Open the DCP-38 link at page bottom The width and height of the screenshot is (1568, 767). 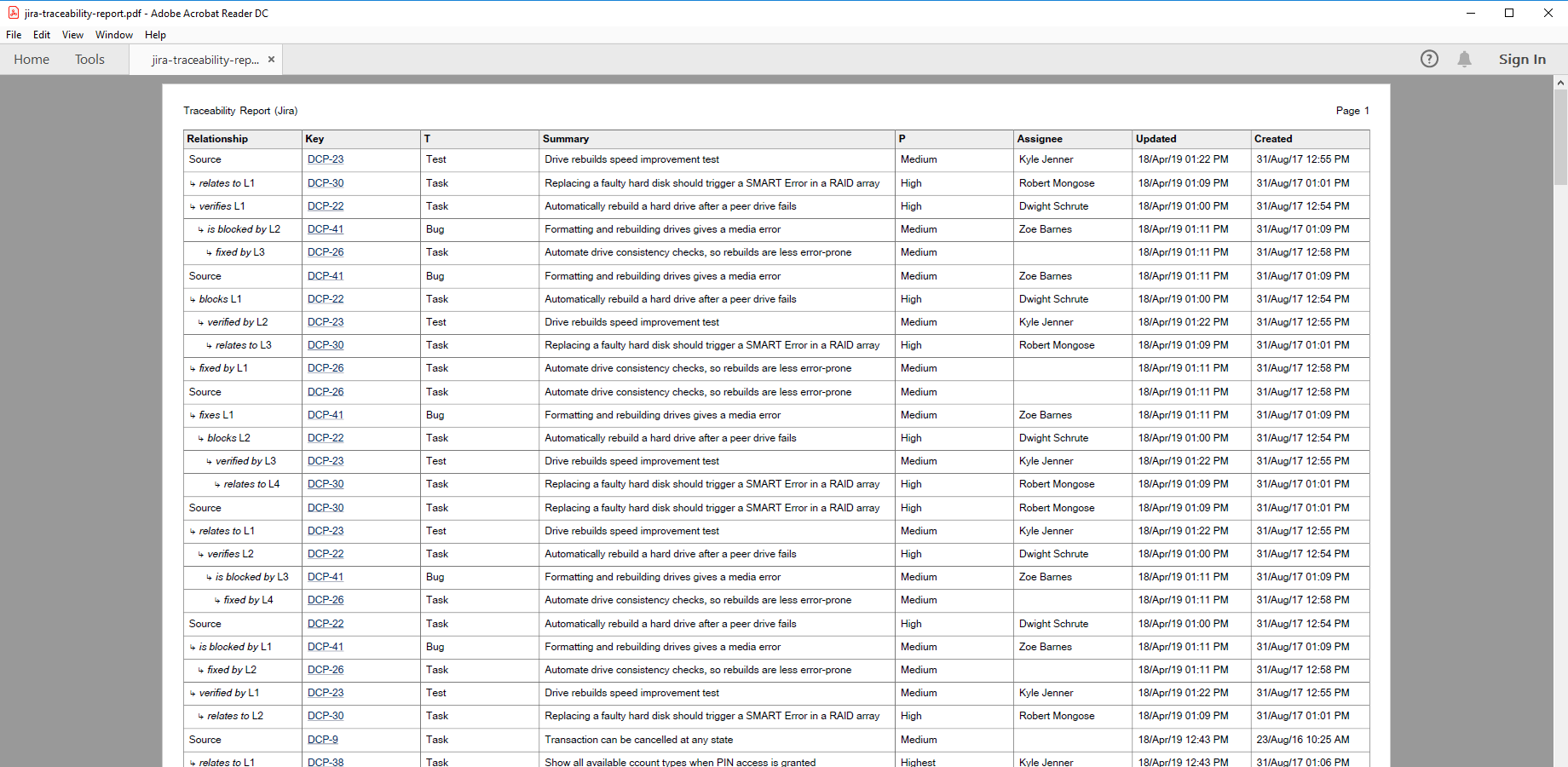click(326, 762)
